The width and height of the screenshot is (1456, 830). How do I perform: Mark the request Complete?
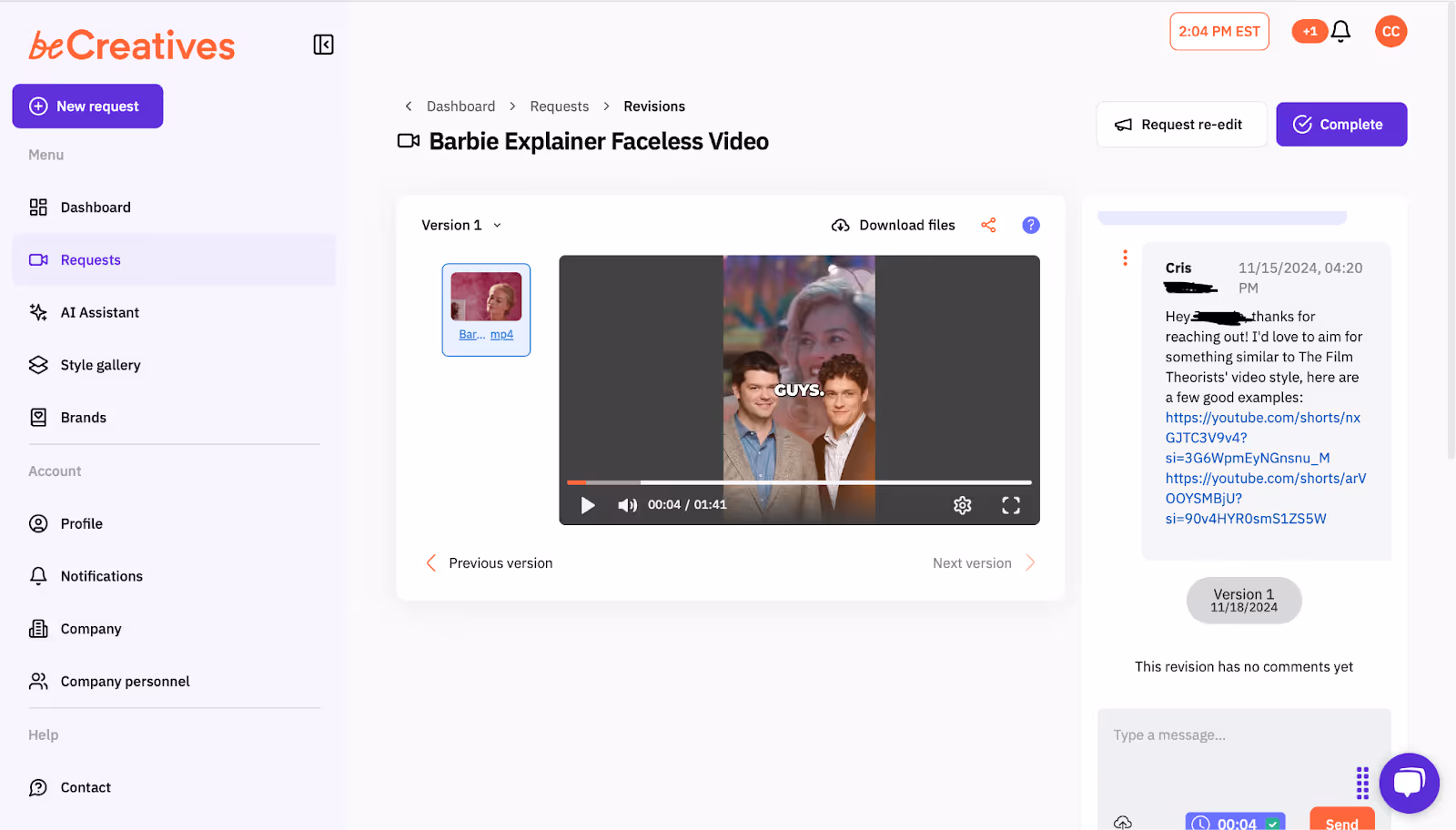click(x=1341, y=125)
